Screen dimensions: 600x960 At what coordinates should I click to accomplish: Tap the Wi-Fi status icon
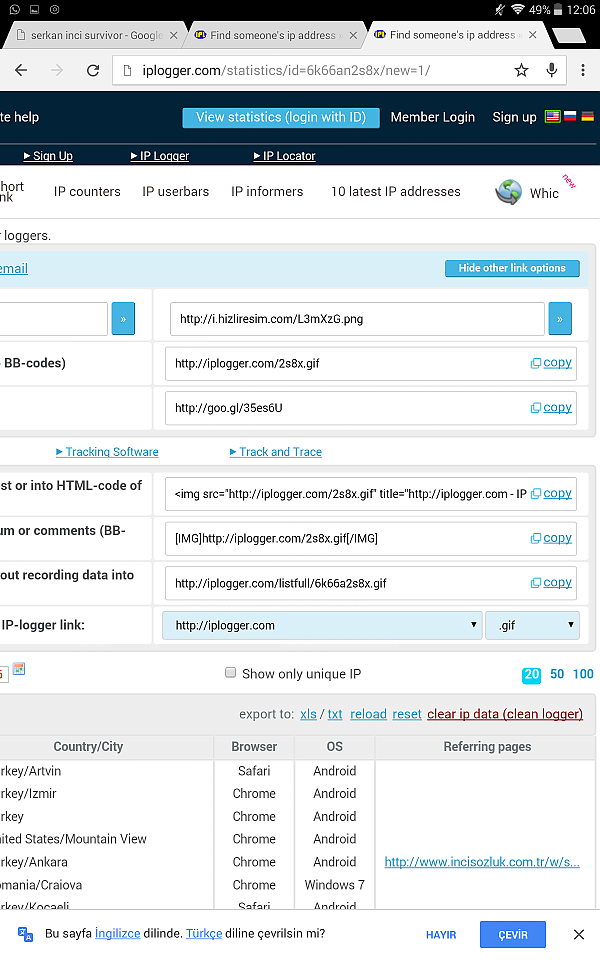[x=518, y=10]
